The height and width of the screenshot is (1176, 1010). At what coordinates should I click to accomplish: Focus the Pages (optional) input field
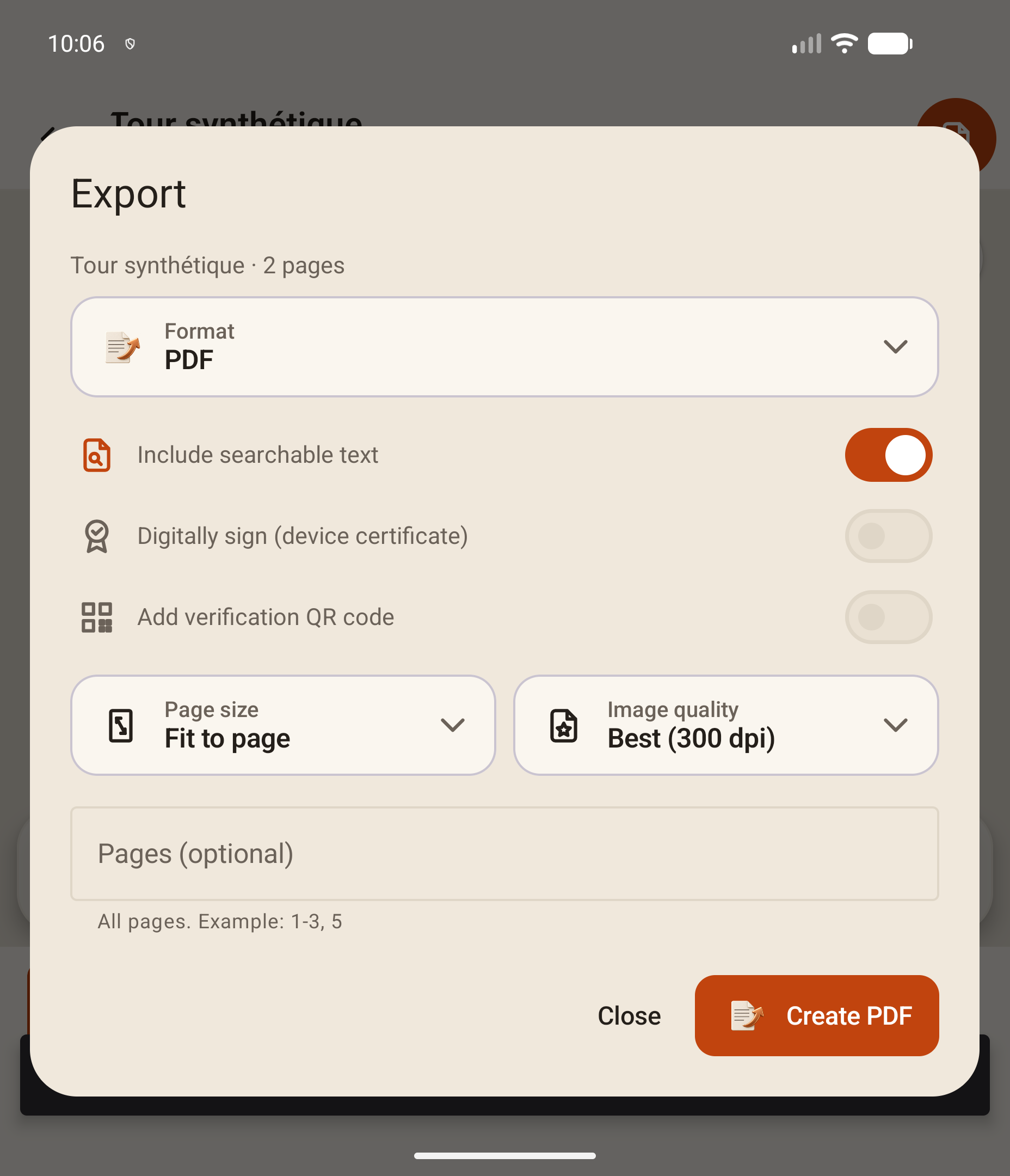click(504, 854)
